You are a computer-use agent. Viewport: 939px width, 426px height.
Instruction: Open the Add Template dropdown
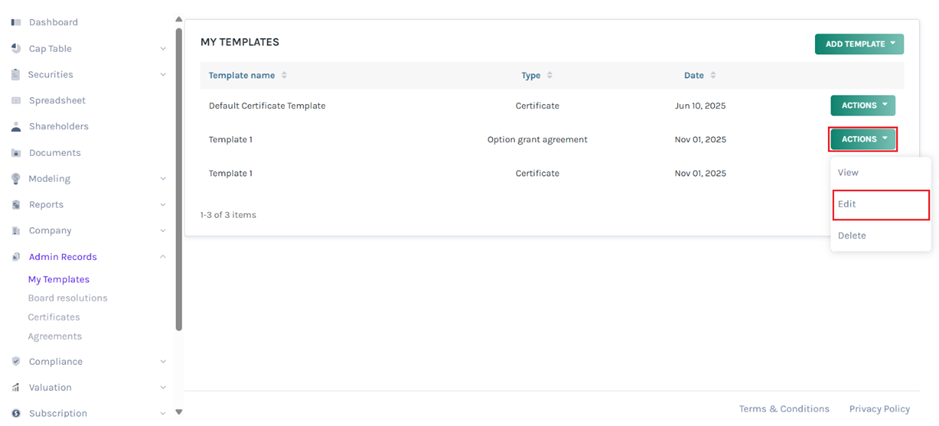click(859, 44)
